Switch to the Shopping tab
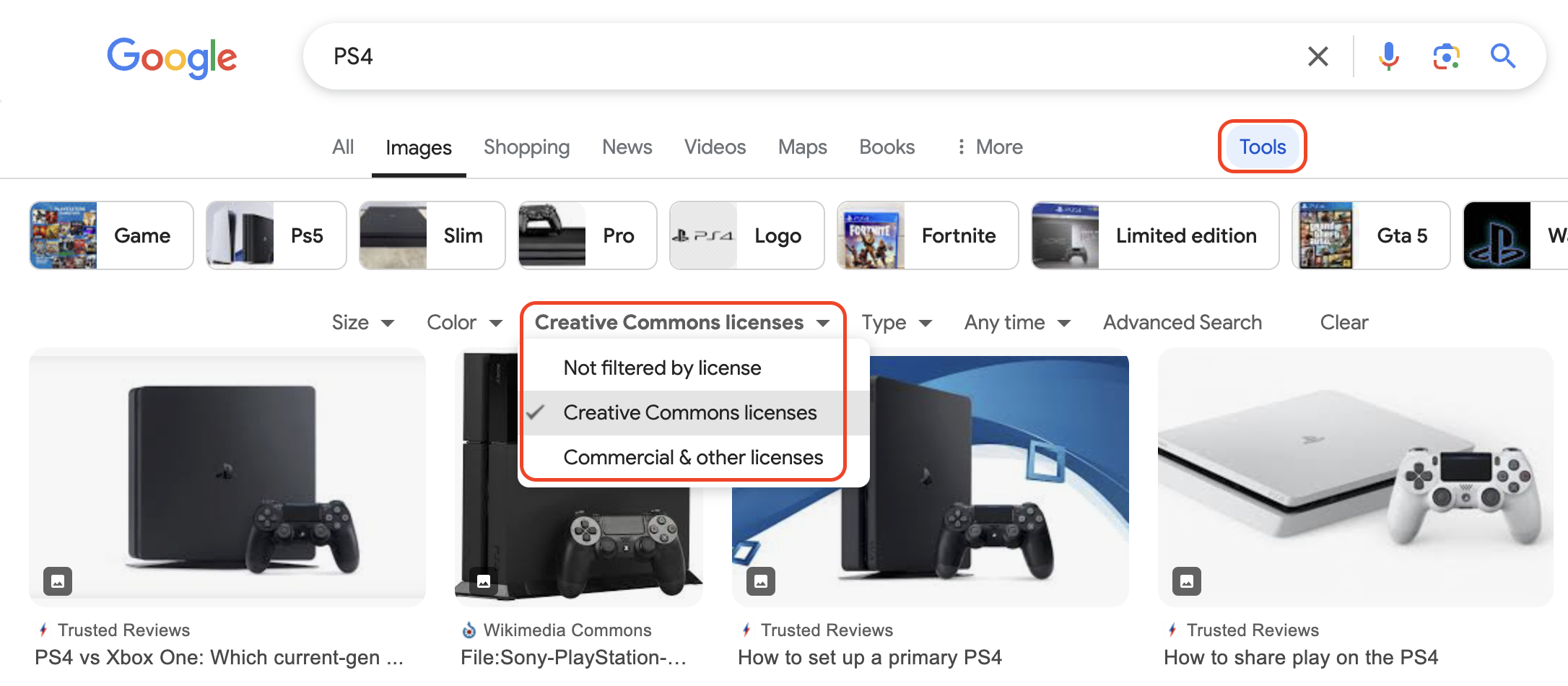 pos(527,147)
